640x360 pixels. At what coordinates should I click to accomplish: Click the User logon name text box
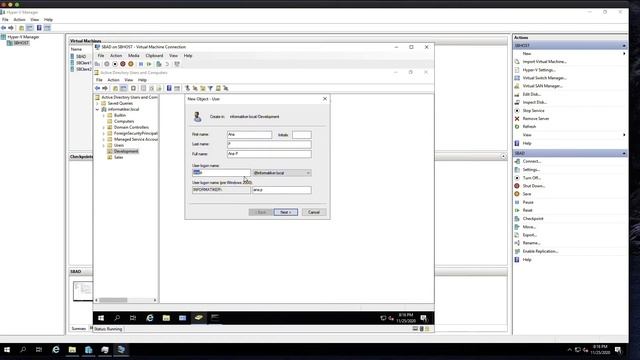click(x=221, y=173)
